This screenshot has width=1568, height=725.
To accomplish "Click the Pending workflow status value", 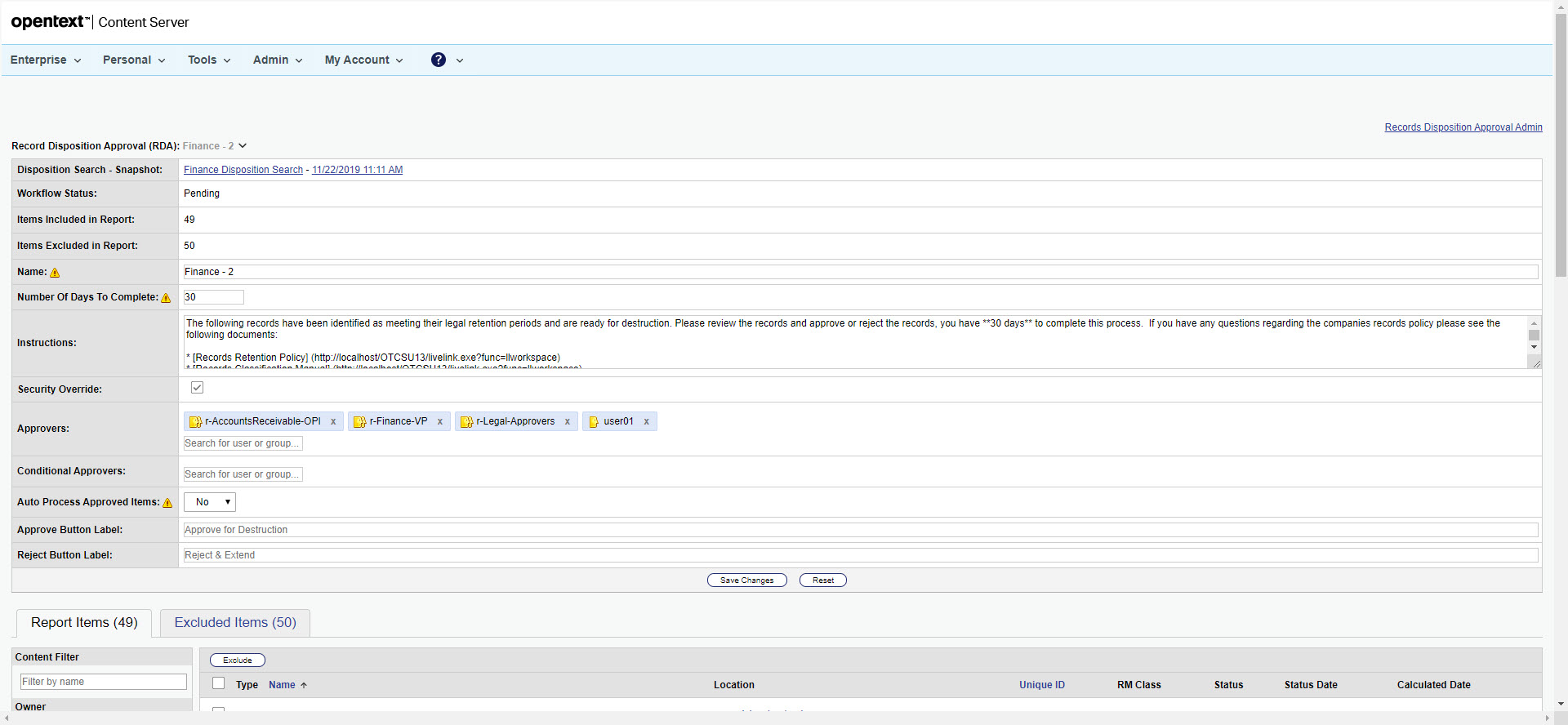I will 202,193.
